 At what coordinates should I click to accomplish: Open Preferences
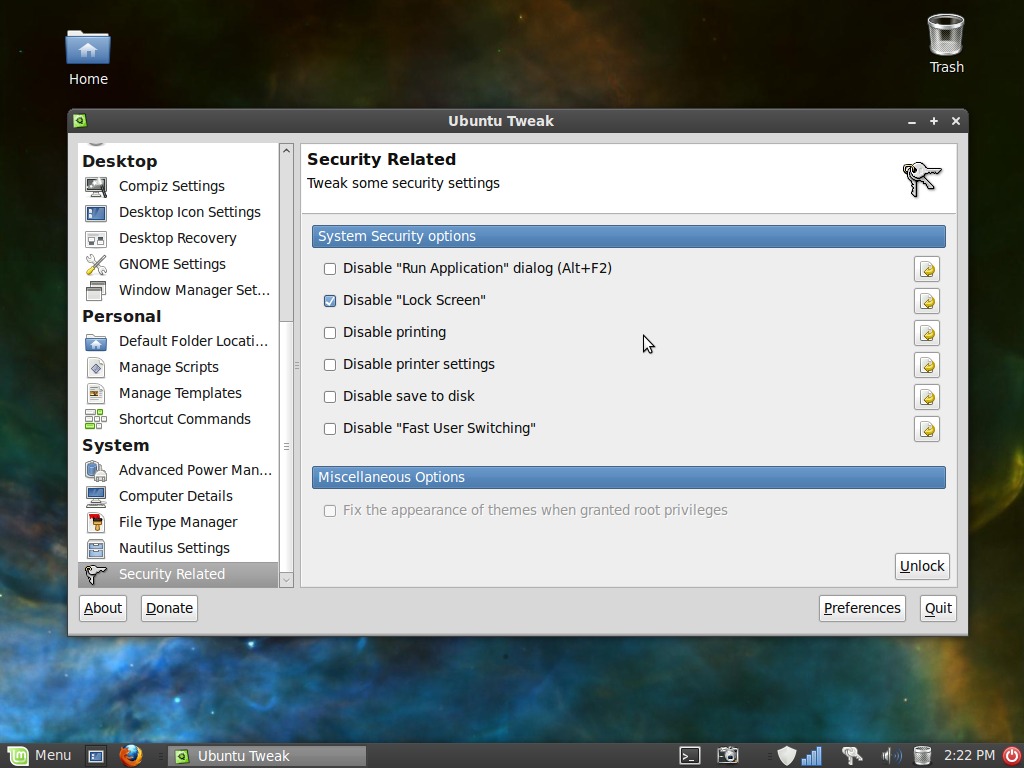(x=862, y=608)
